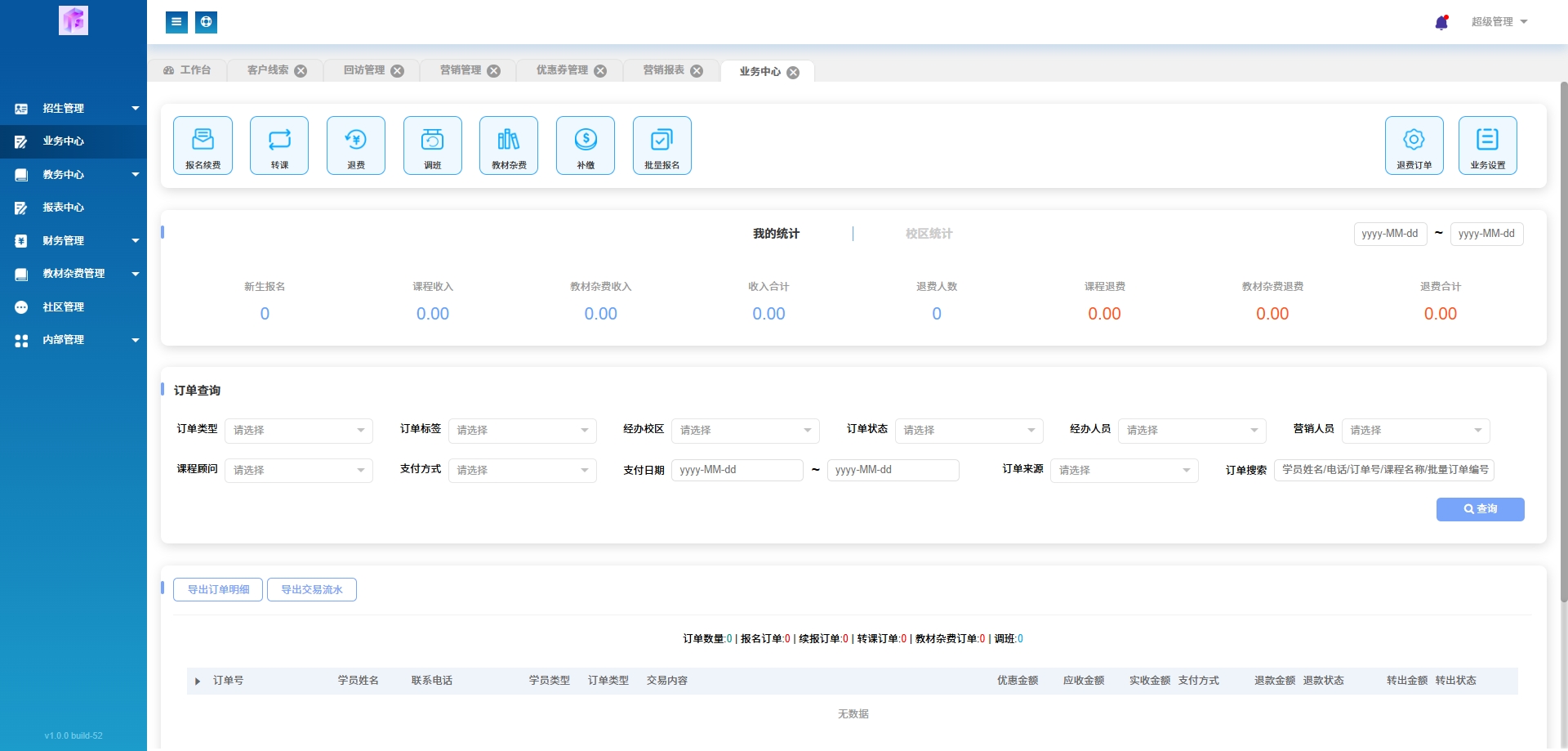The image size is (1568, 751).
Task: Click the 导出交易流水 button
Action: coord(312,589)
